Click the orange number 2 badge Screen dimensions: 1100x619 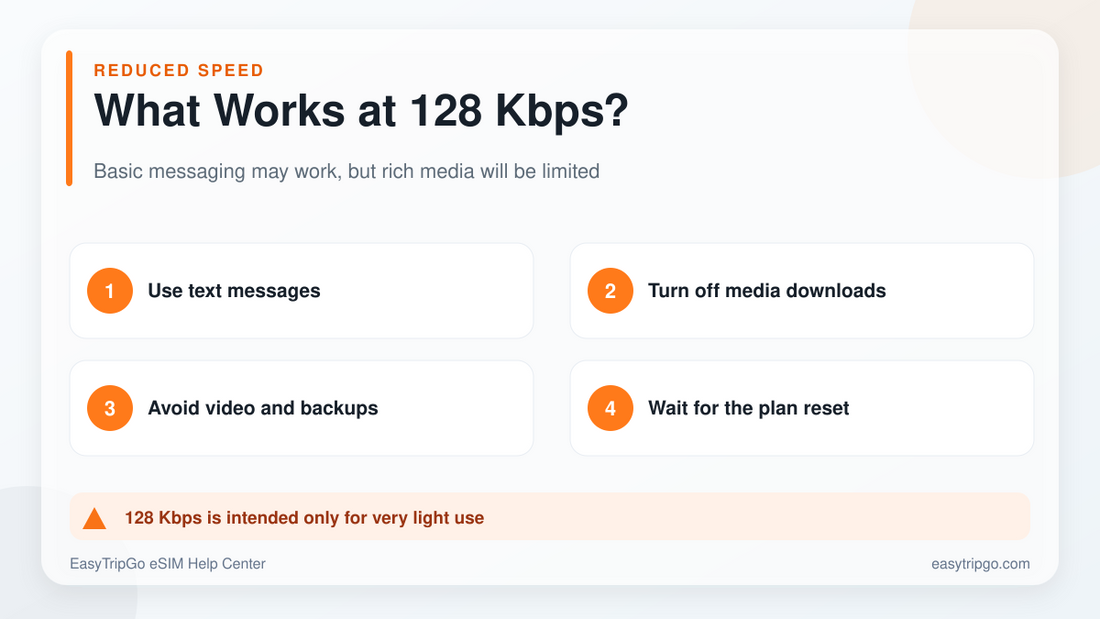pyautogui.click(x=610, y=291)
